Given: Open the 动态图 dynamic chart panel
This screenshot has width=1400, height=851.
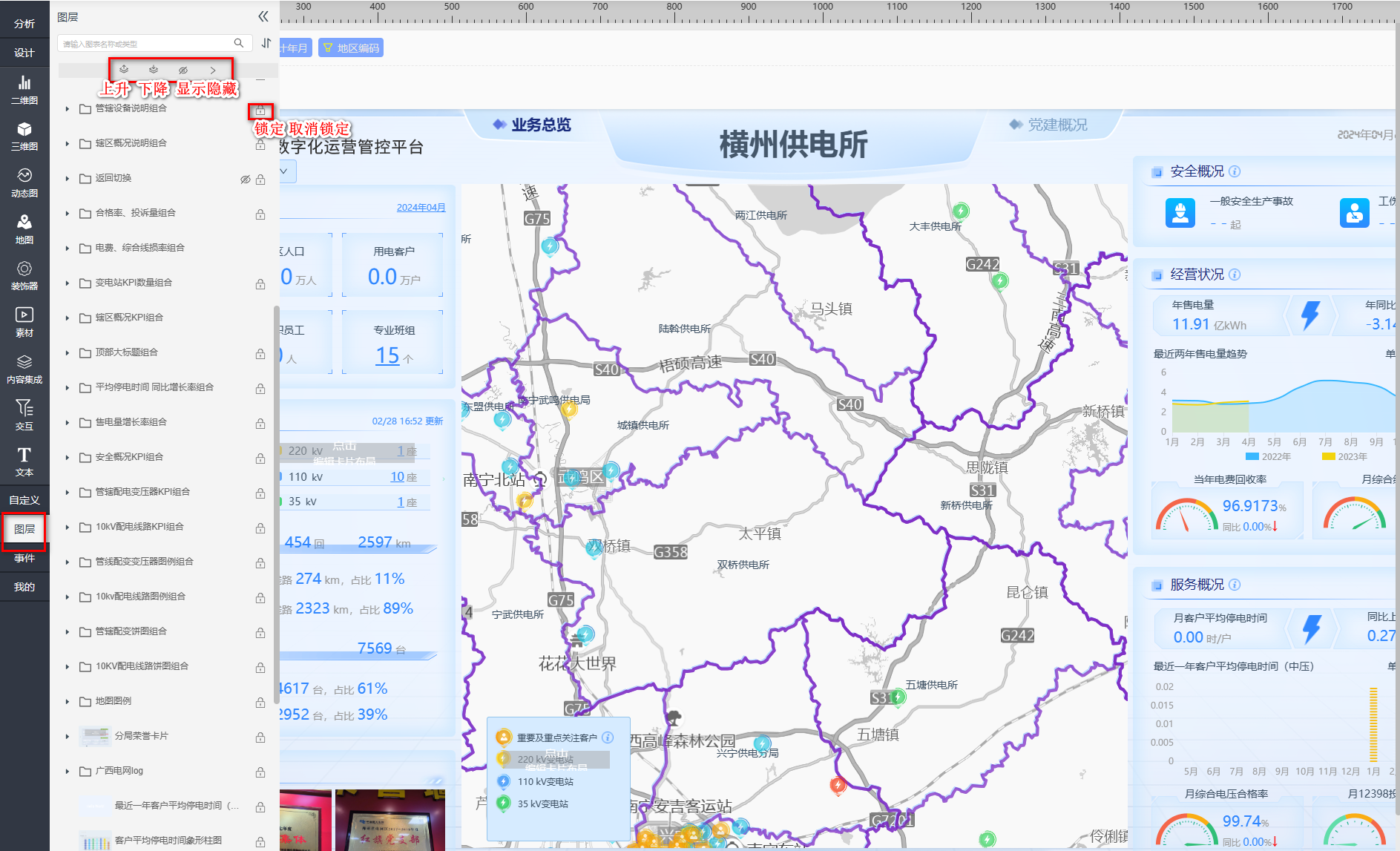Looking at the screenshot, I should point(24,183).
